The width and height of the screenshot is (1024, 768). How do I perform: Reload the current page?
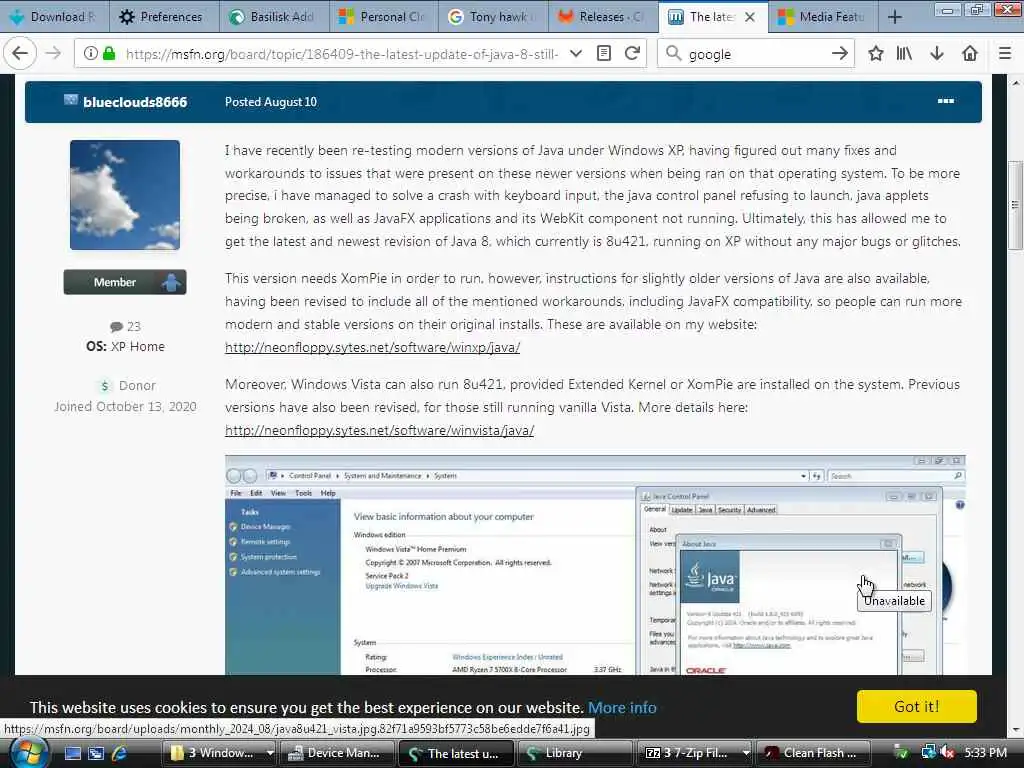click(632, 54)
